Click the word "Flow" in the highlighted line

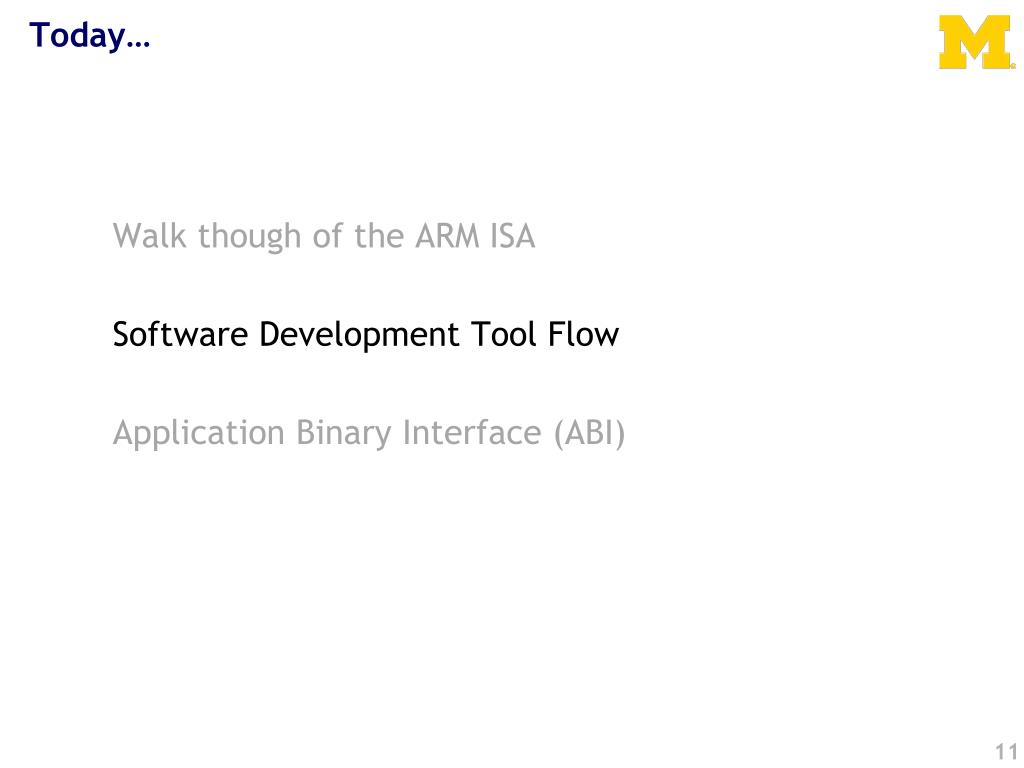point(583,334)
